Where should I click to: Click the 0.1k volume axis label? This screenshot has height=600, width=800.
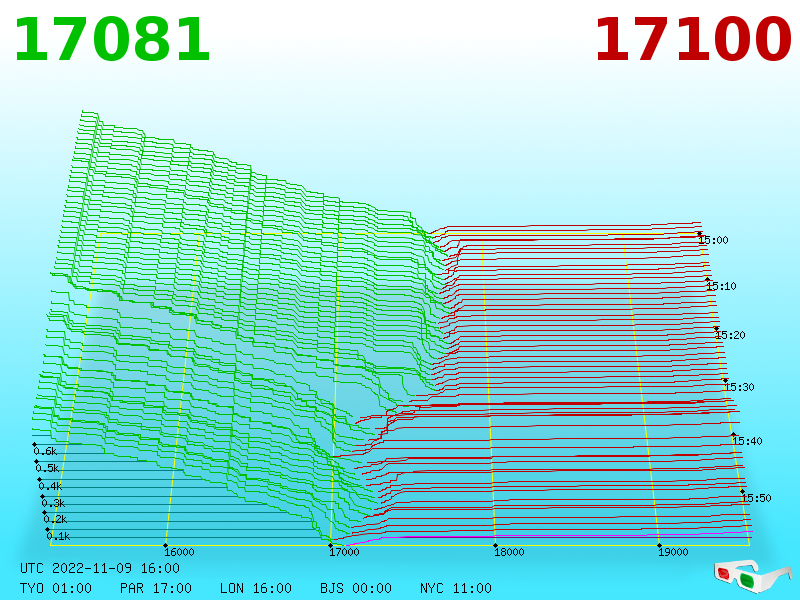coord(58,536)
